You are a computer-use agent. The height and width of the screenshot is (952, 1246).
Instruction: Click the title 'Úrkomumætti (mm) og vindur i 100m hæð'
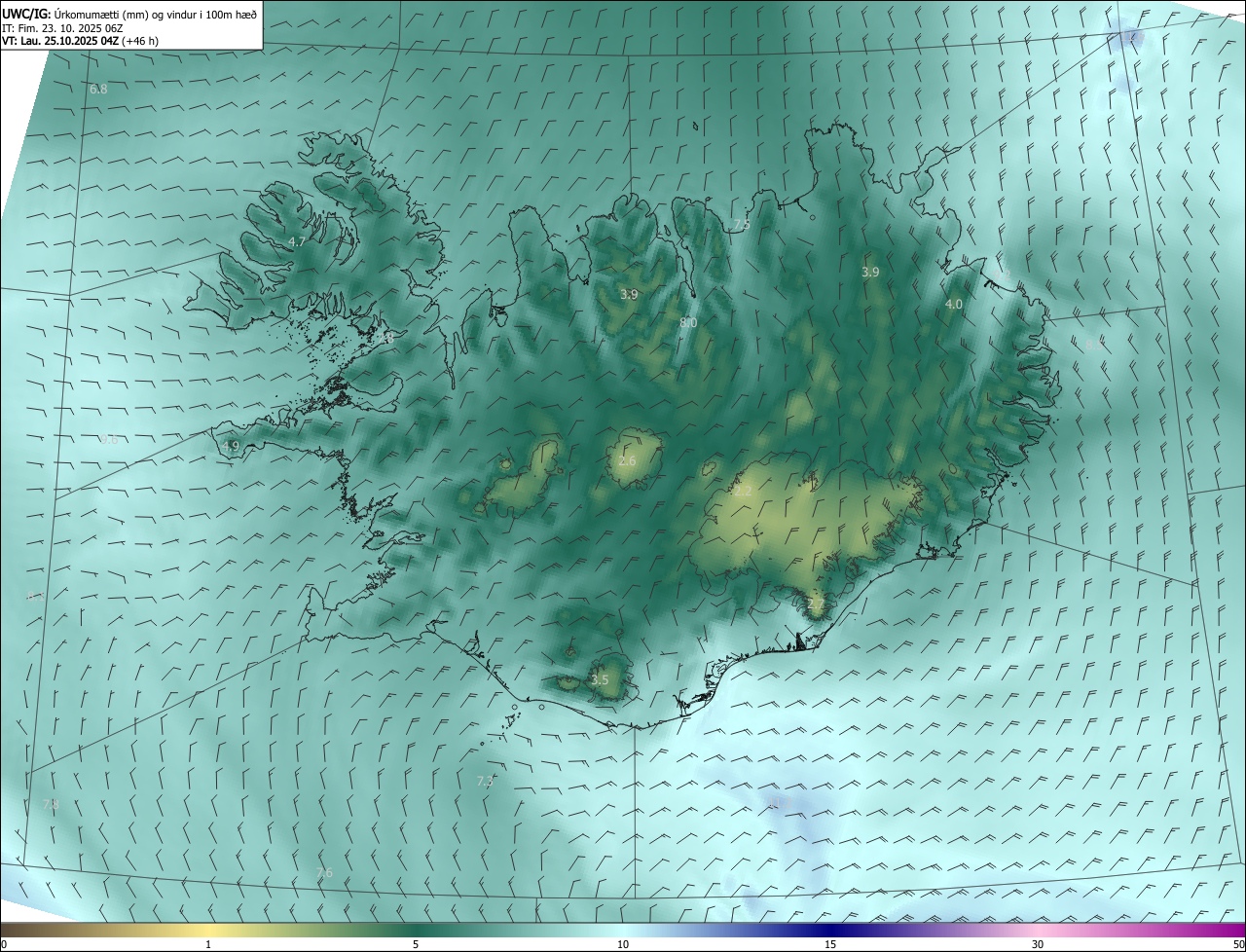tap(154, 14)
